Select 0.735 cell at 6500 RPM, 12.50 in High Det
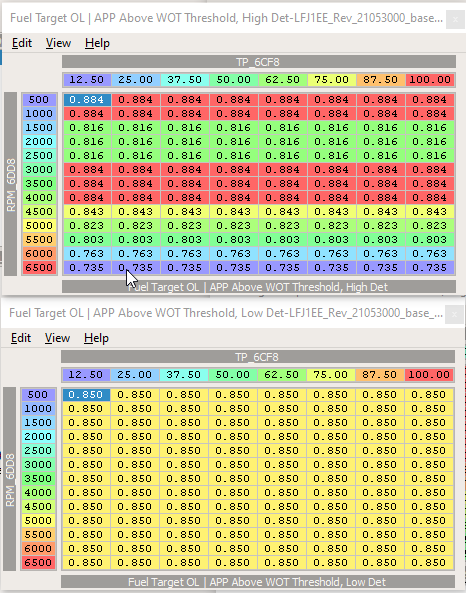Viewport: 466px width, 593px height. click(x=87, y=267)
